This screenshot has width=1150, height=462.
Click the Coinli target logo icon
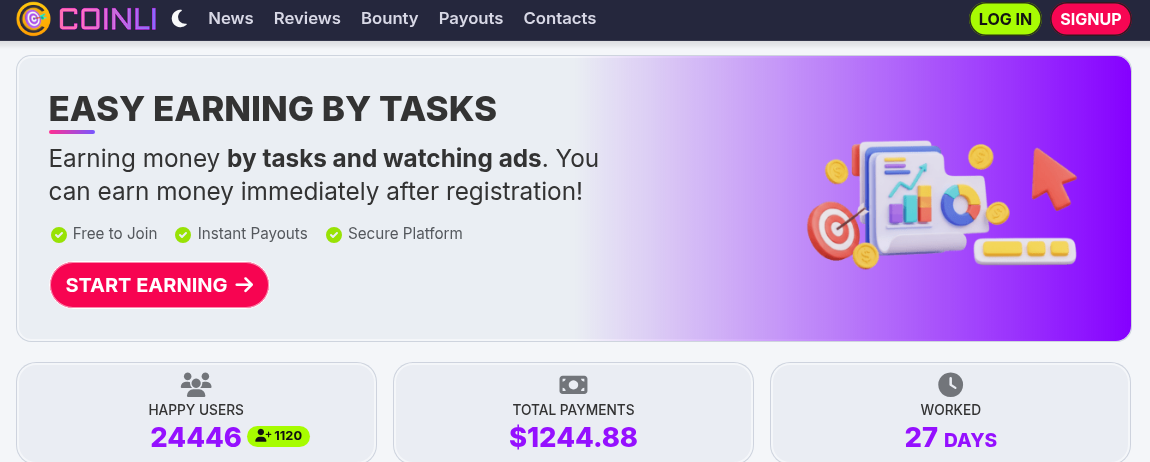tap(33, 19)
